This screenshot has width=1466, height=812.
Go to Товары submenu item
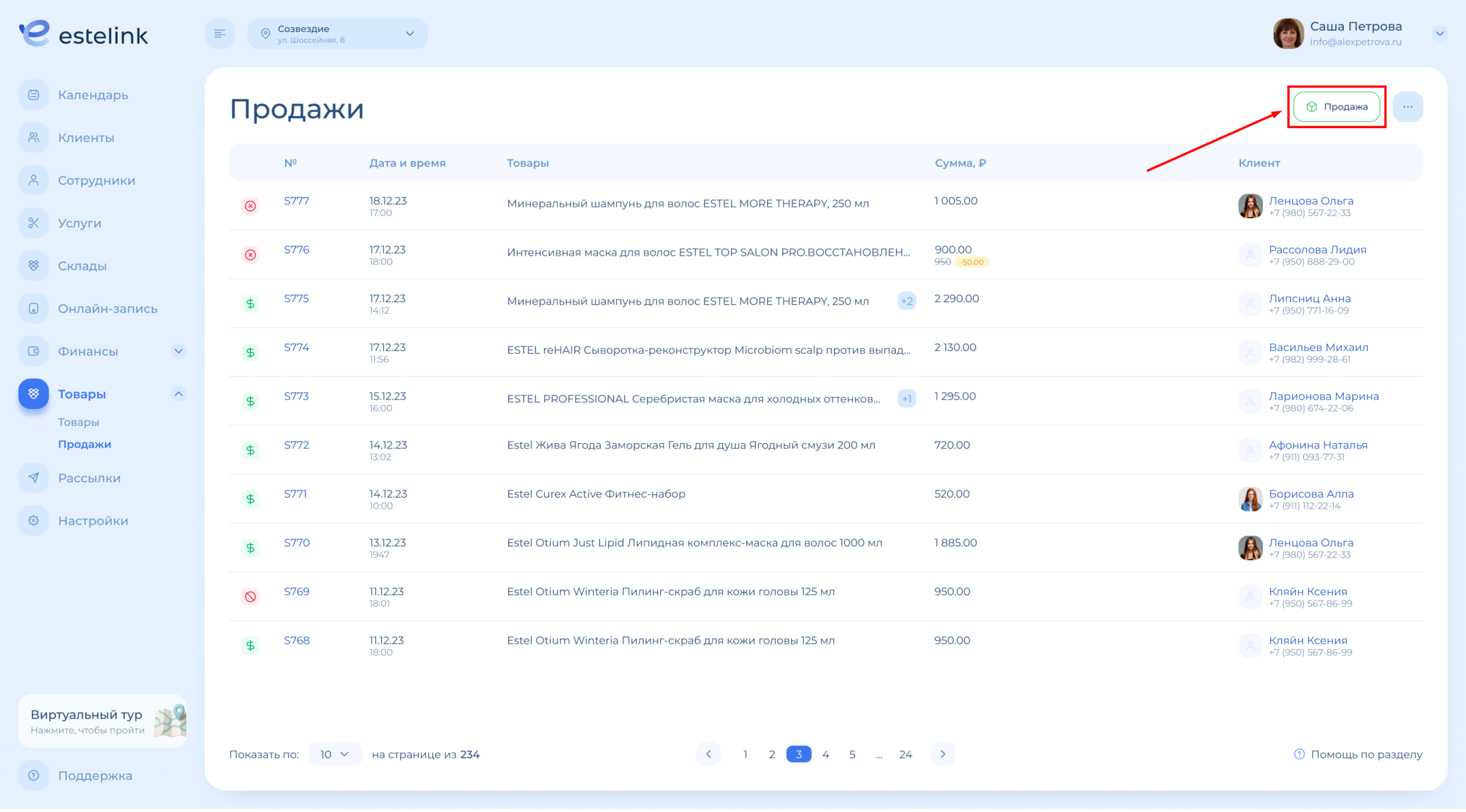(x=79, y=422)
